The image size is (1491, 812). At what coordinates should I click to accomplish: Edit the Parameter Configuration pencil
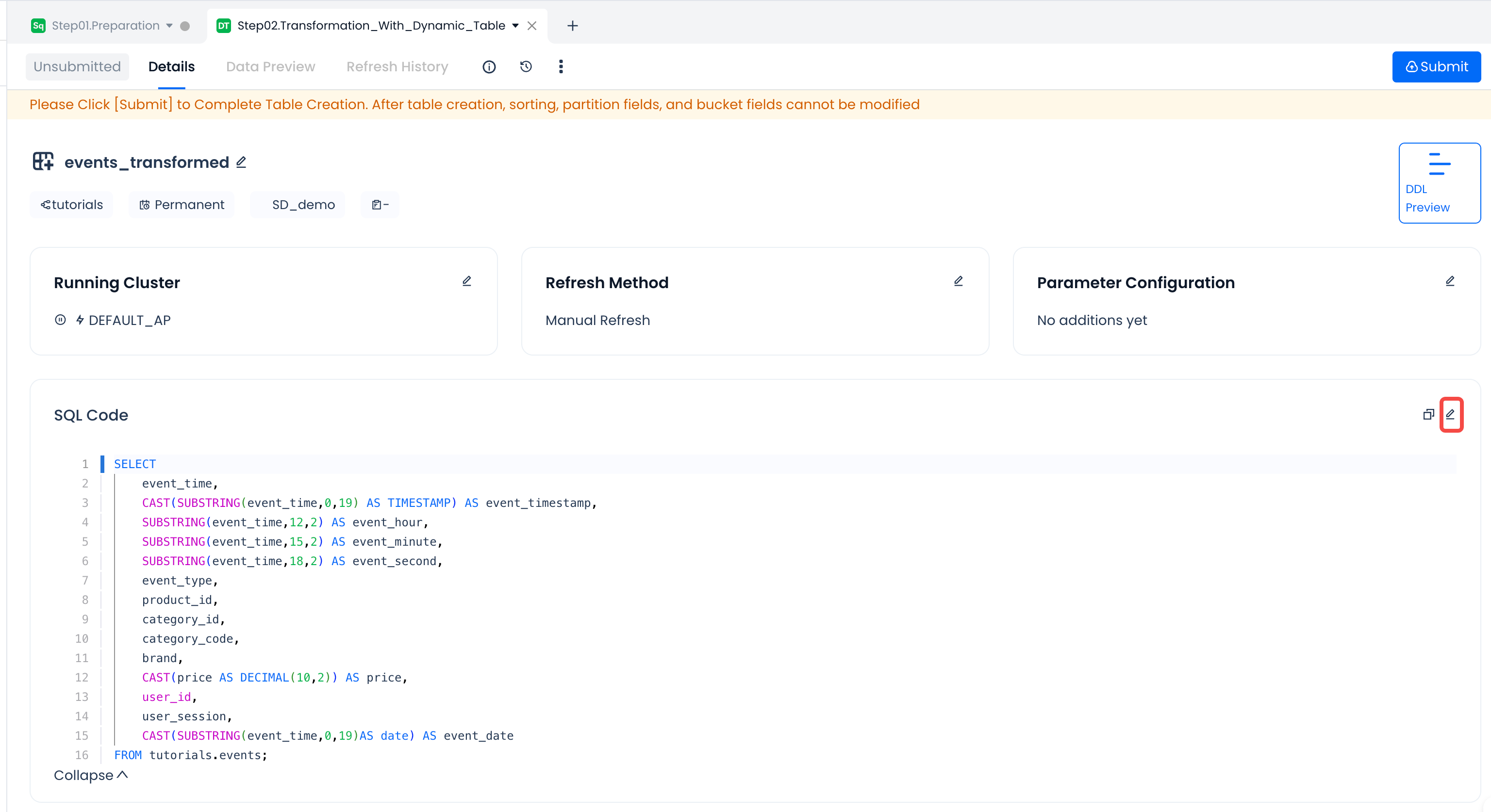coord(1449,282)
